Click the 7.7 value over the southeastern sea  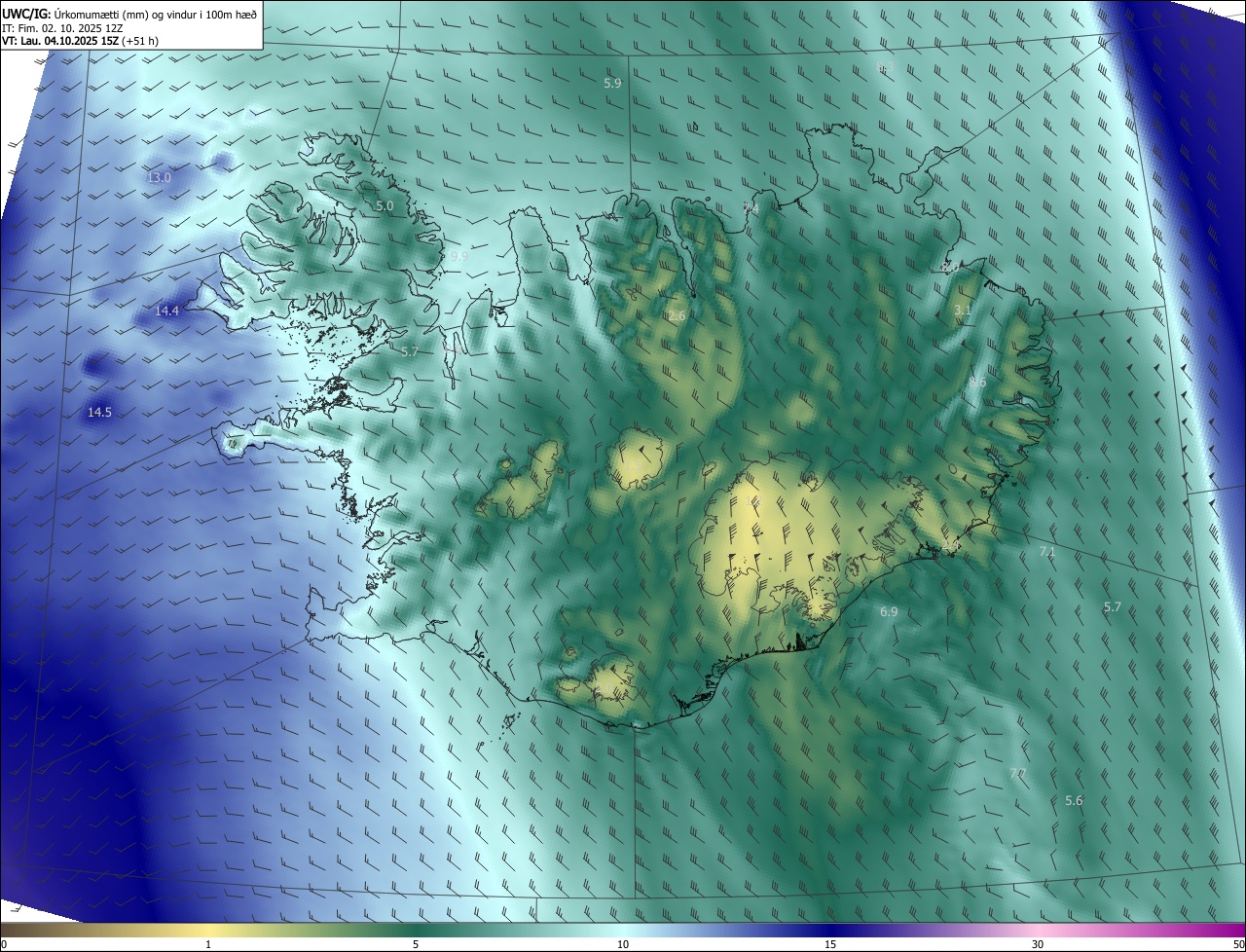tap(1017, 774)
